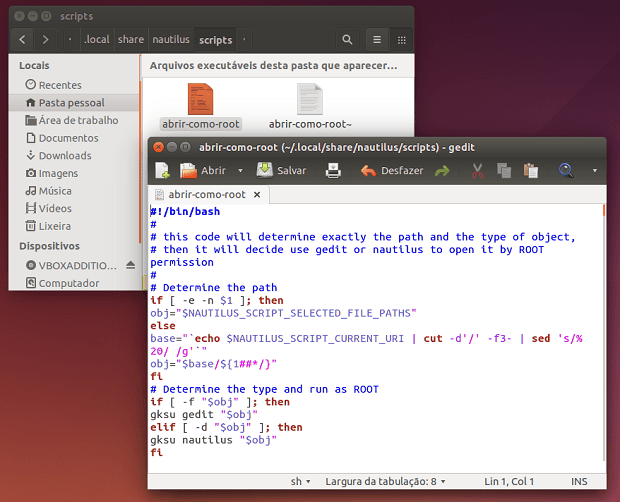Open Imagens in the sidebar
This screenshot has width=620, height=502.
(74, 173)
